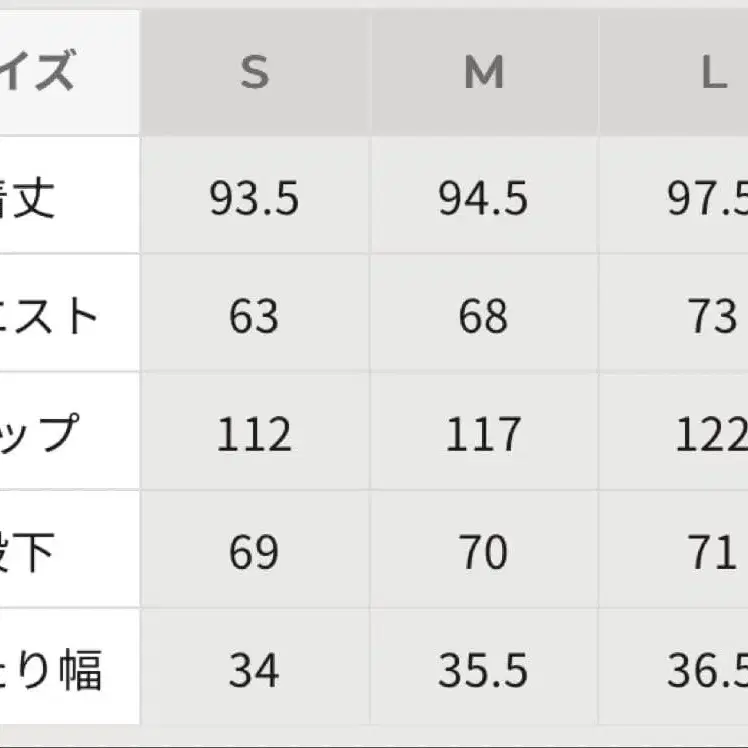
Task: Select the hip value 112 for S
Action: pyautogui.click(x=254, y=435)
